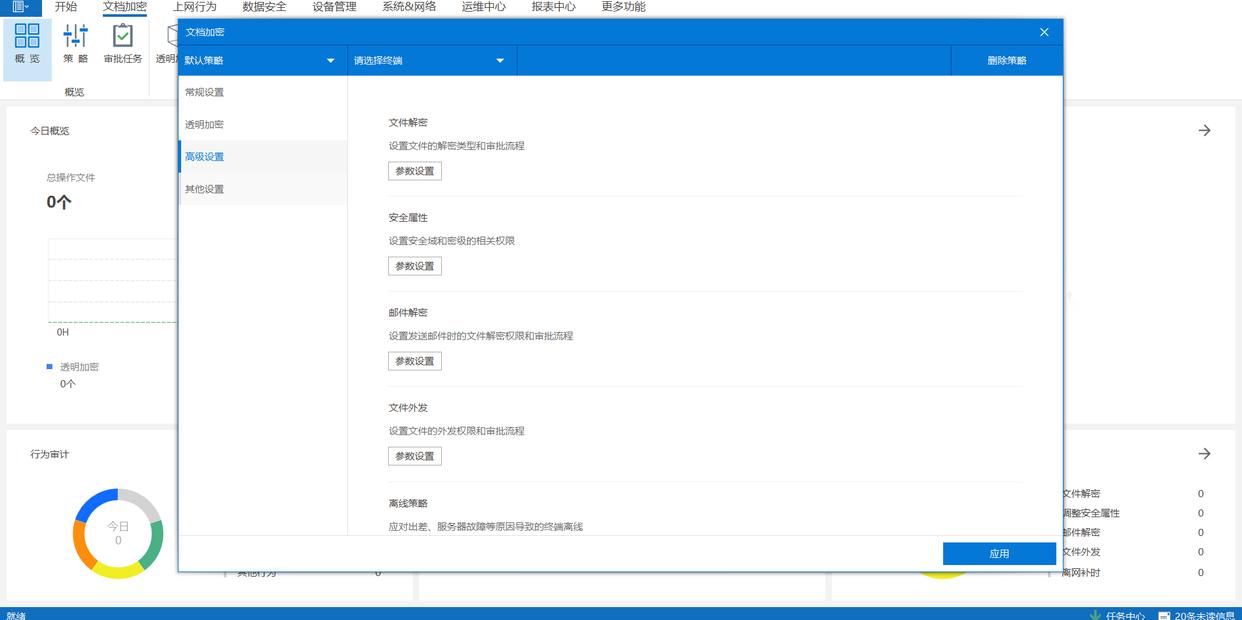Click 参数设置 under 文件解密
The height and width of the screenshot is (620, 1242).
click(x=414, y=171)
